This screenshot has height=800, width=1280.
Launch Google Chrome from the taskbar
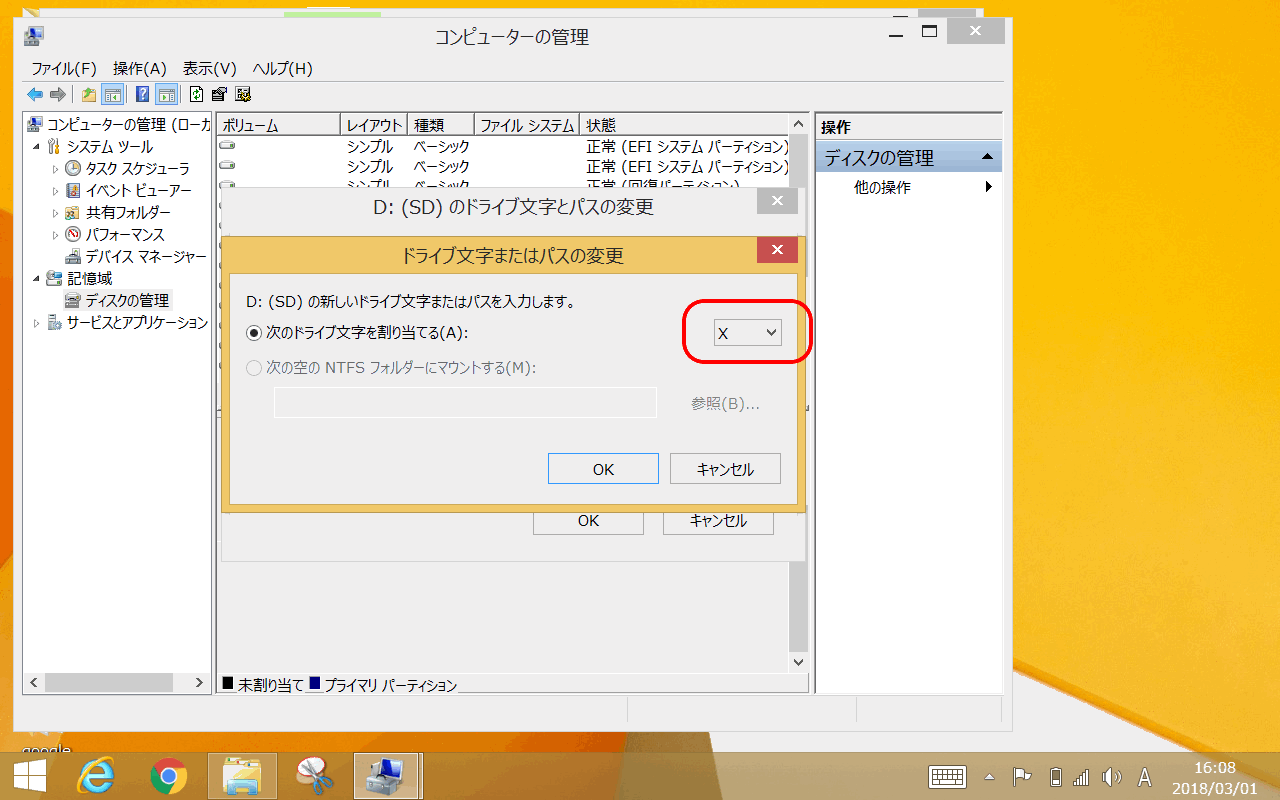(x=169, y=776)
